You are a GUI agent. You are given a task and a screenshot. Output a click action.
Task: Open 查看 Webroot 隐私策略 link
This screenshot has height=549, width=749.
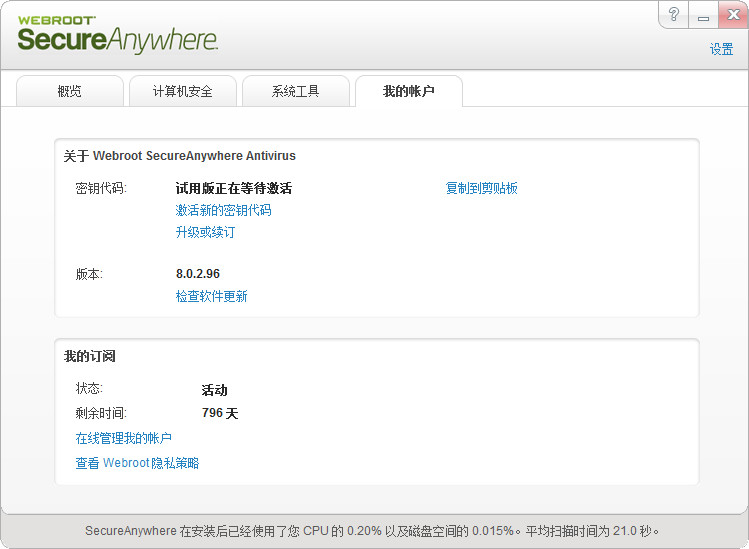point(137,463)
